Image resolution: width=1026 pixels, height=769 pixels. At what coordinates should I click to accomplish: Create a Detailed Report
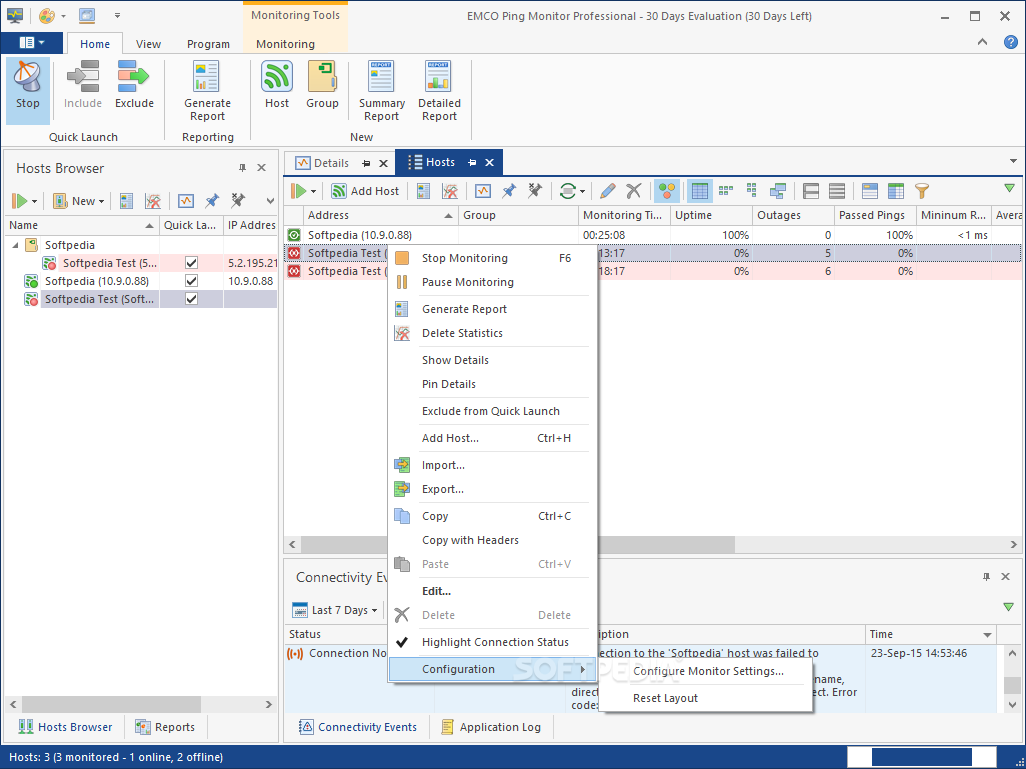point(439,91)
